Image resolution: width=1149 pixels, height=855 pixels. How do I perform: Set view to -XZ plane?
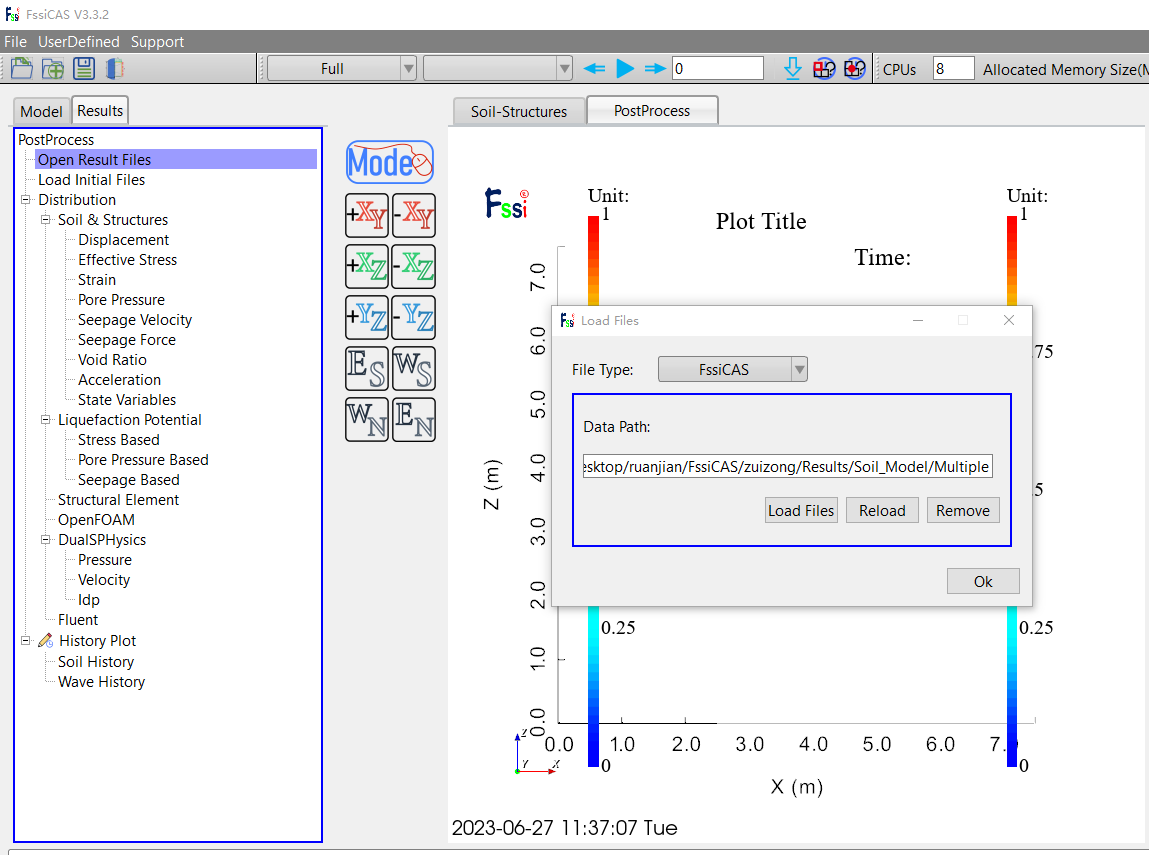(x=414, y=266)
